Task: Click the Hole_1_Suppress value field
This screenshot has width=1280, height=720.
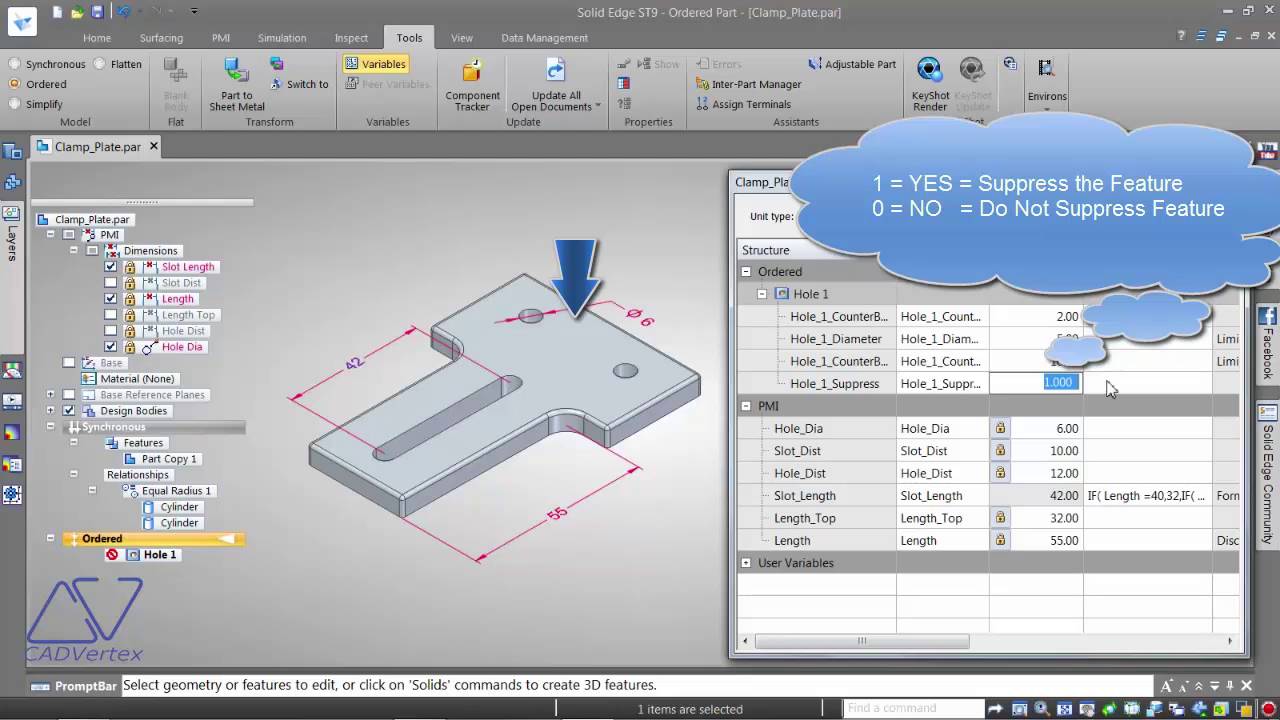Action: tap(1037, 383)
